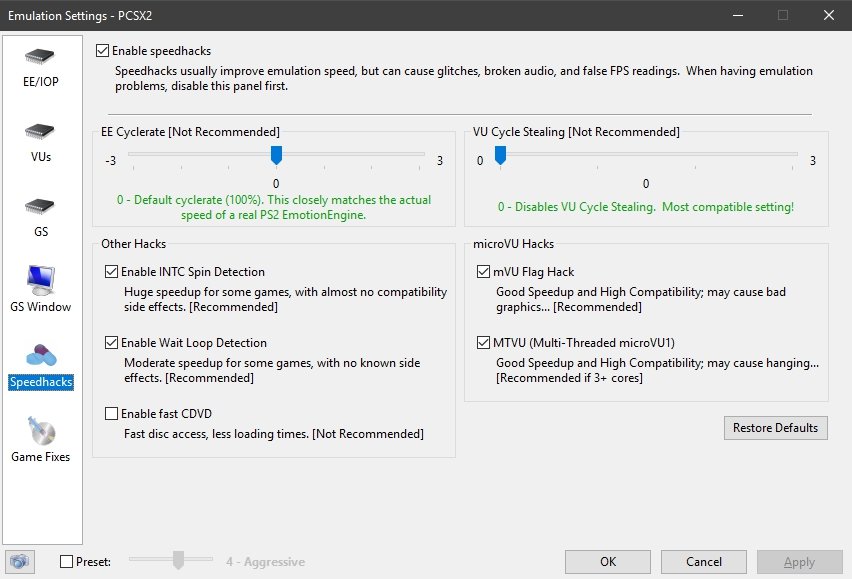Open the EE/IOP settings page icon
The height and width of the screenshot is (579, 852).
(x=40, y=56)
